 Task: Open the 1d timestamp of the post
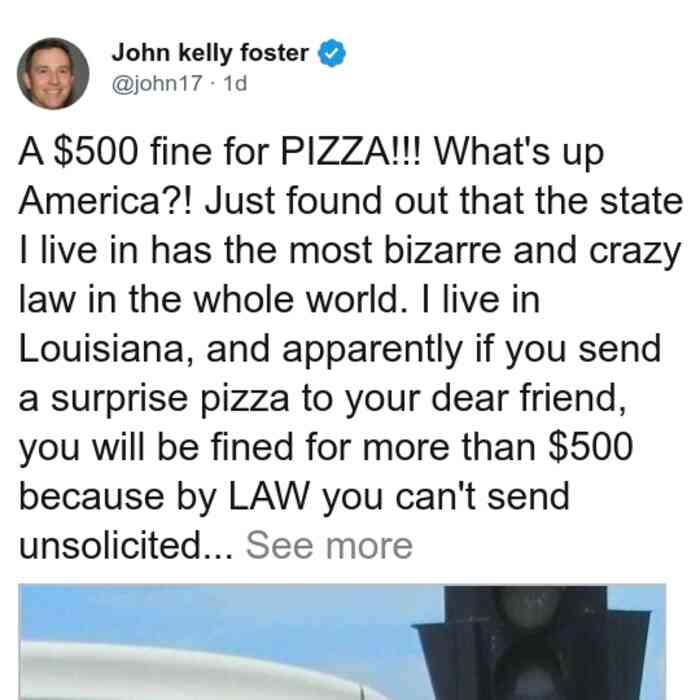[235, 83]
